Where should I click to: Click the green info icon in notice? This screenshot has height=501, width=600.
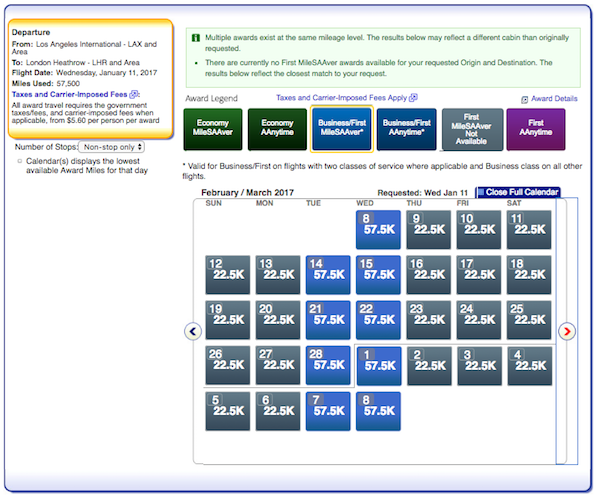point(196,38)
